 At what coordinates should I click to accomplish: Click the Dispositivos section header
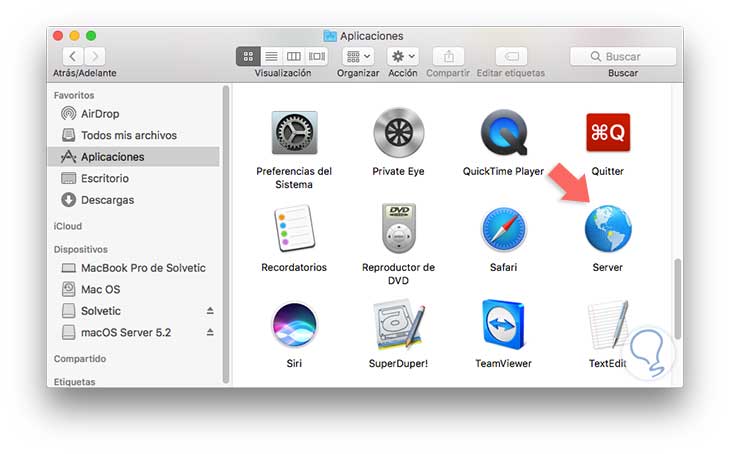coord(81,249)
